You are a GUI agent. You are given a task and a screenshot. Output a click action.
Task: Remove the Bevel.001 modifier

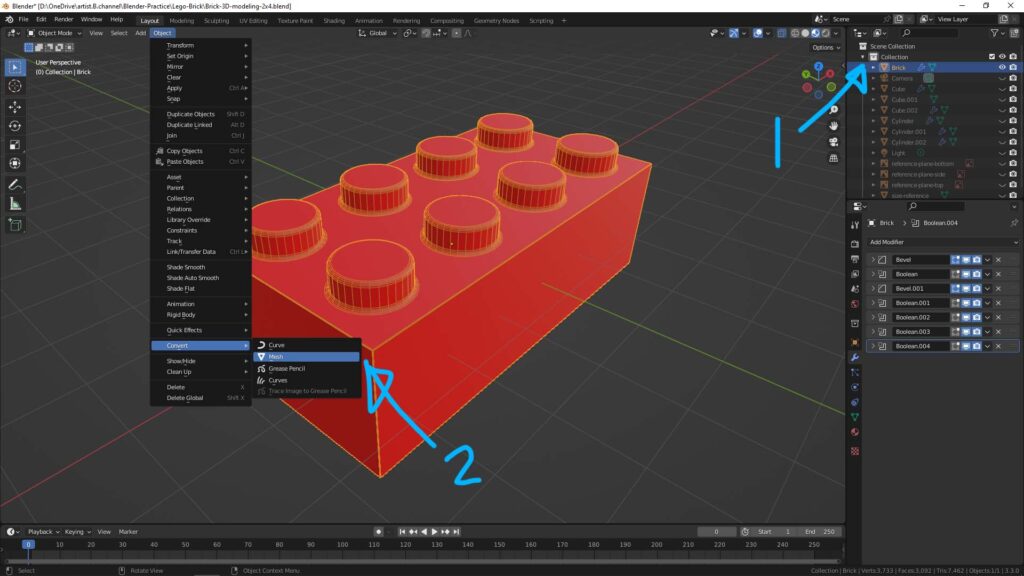[999, 289]
